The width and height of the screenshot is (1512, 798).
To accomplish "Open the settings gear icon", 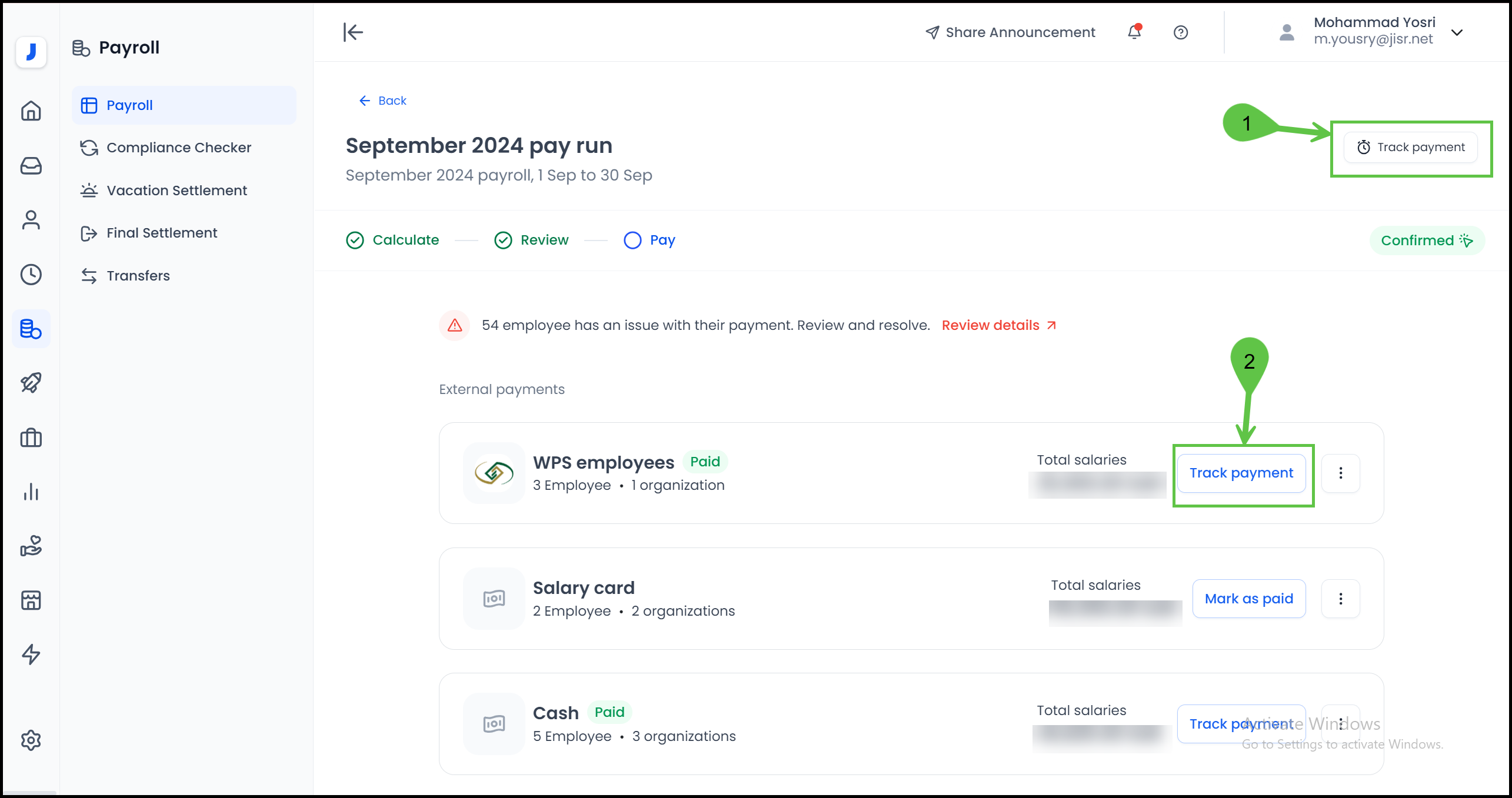I will coord(31,740).
